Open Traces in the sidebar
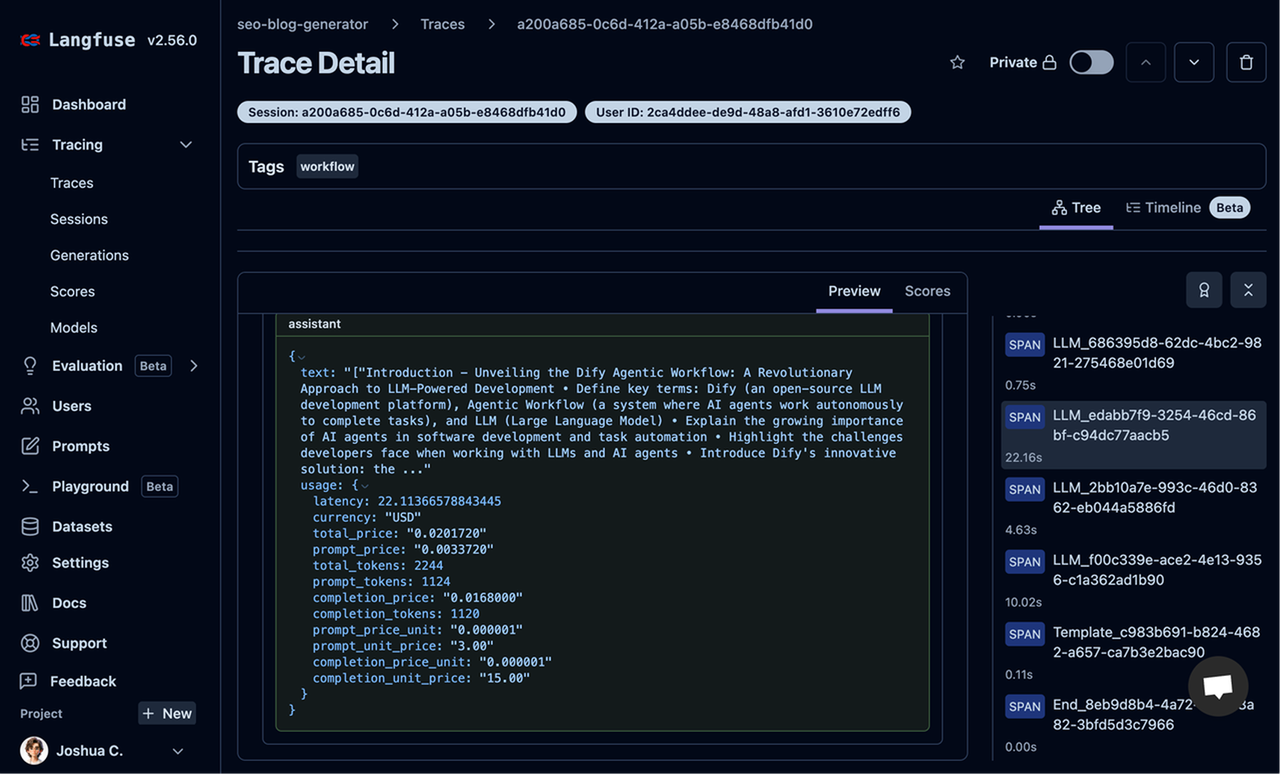This screenshot has width=1280, height=774. (72, 183)
